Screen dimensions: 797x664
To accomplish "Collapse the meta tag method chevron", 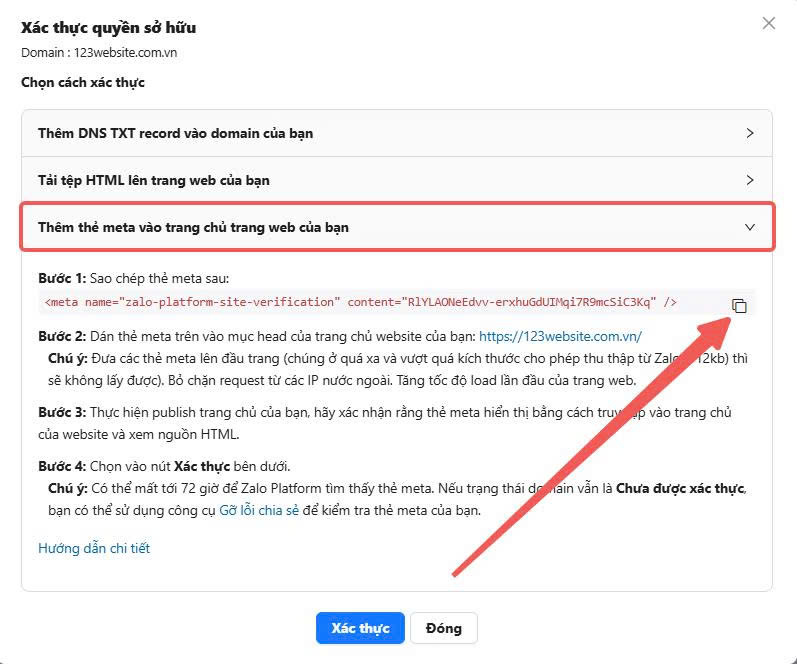I will click(x=750, y=227).
